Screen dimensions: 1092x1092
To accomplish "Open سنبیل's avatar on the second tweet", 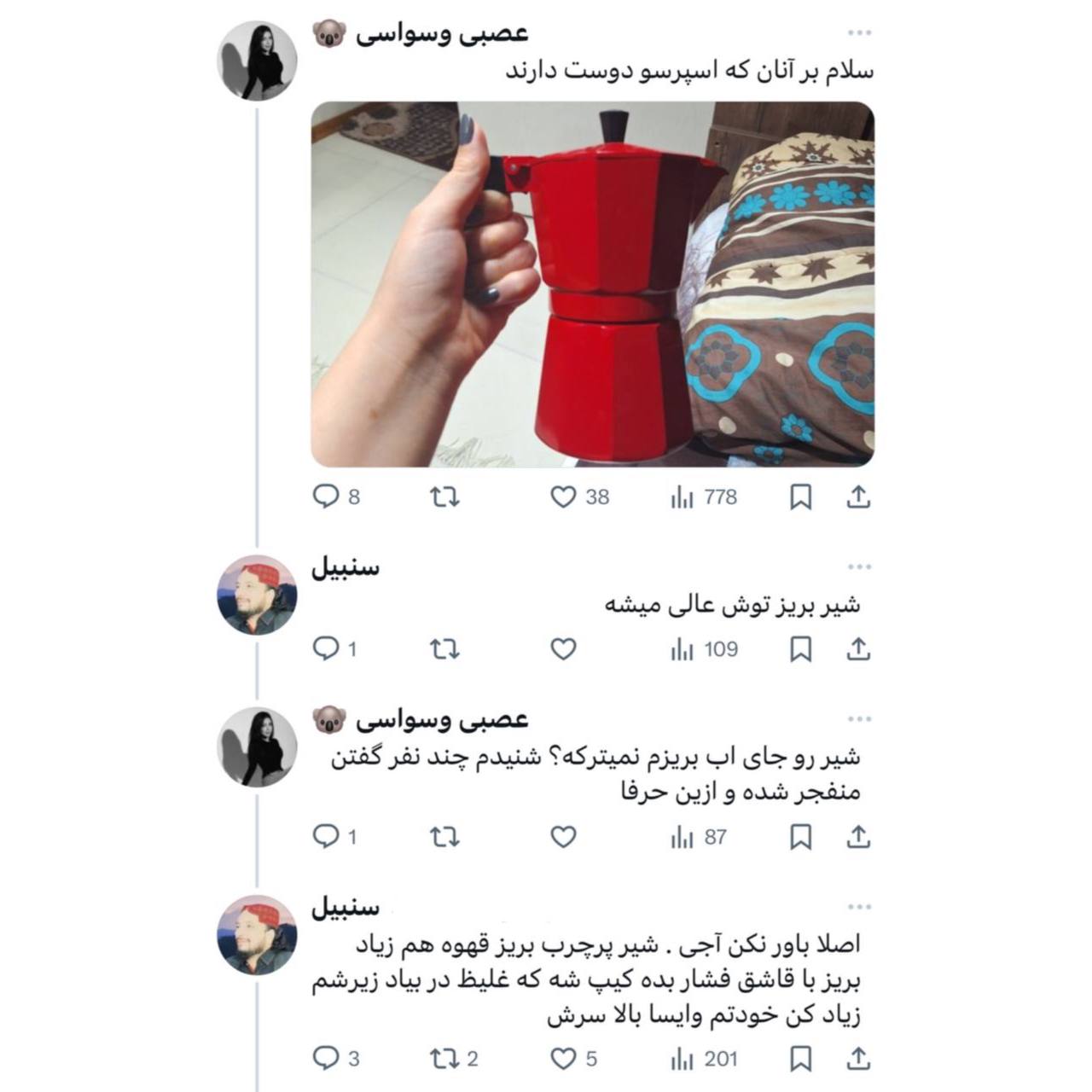I will [257, 595].
